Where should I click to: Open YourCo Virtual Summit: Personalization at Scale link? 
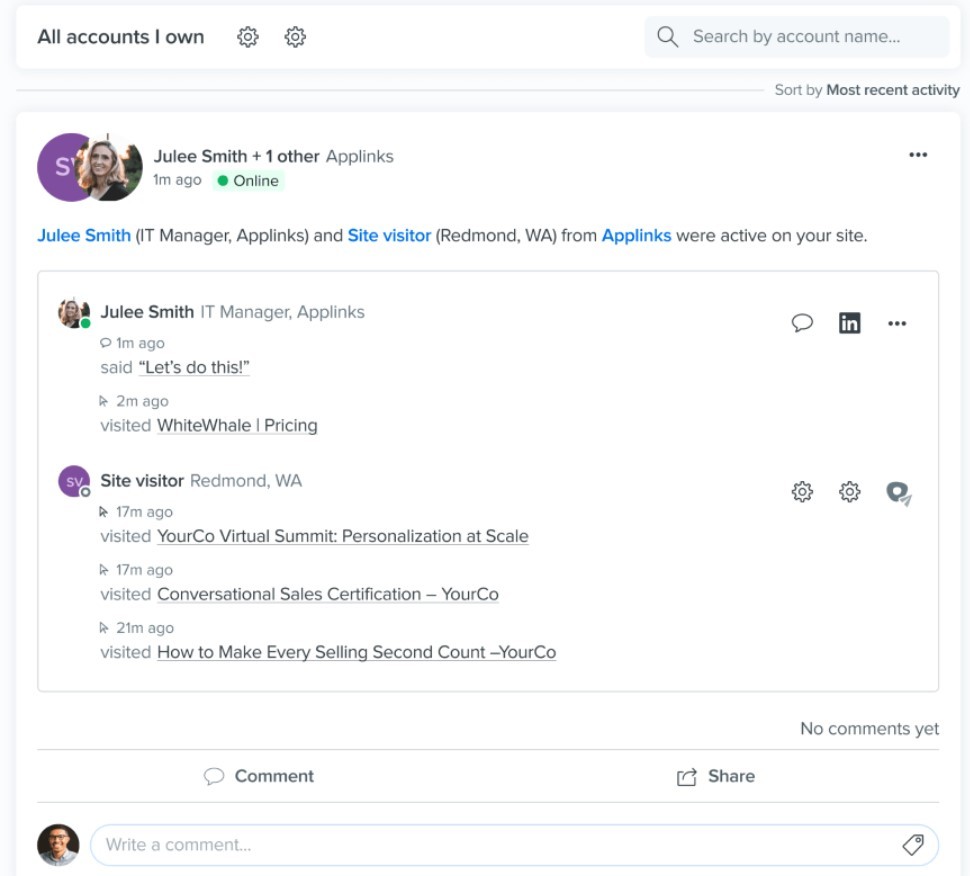click(x=342, y=536)
